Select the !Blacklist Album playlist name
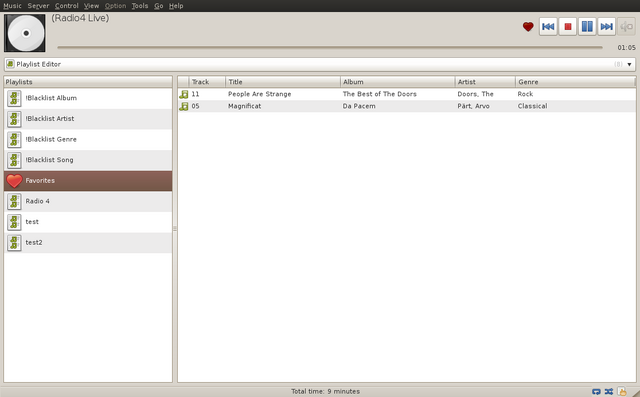The image size is (640, 397). point(51,98)
